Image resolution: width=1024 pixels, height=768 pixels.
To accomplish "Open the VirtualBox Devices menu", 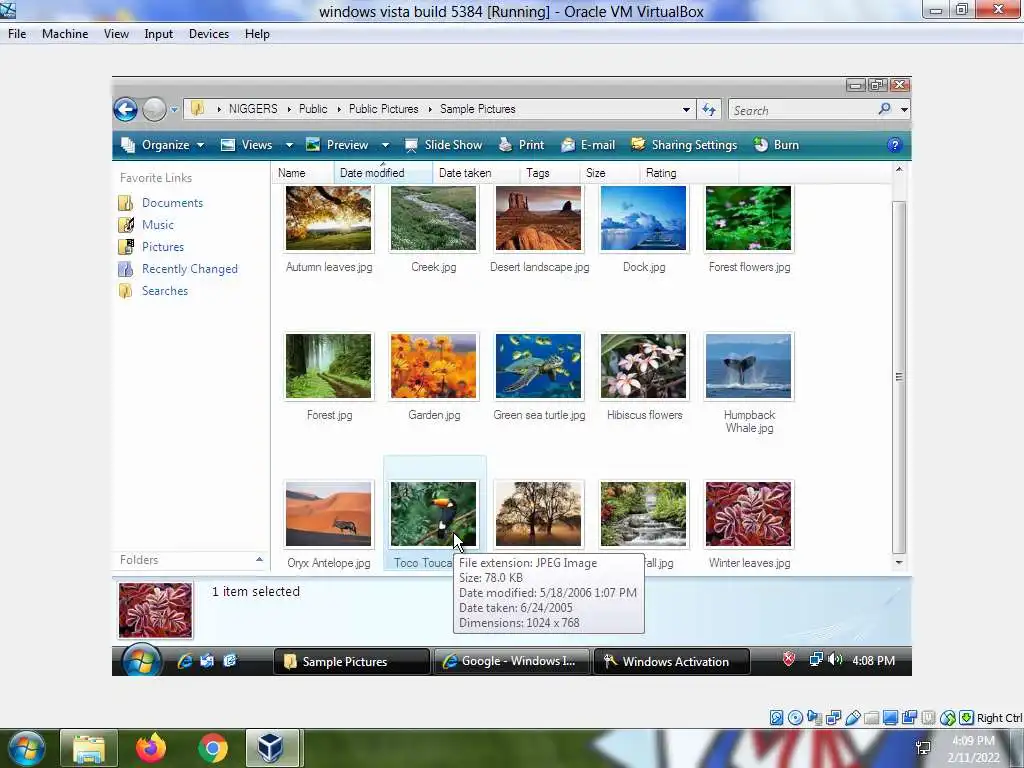I will (209, 34).
